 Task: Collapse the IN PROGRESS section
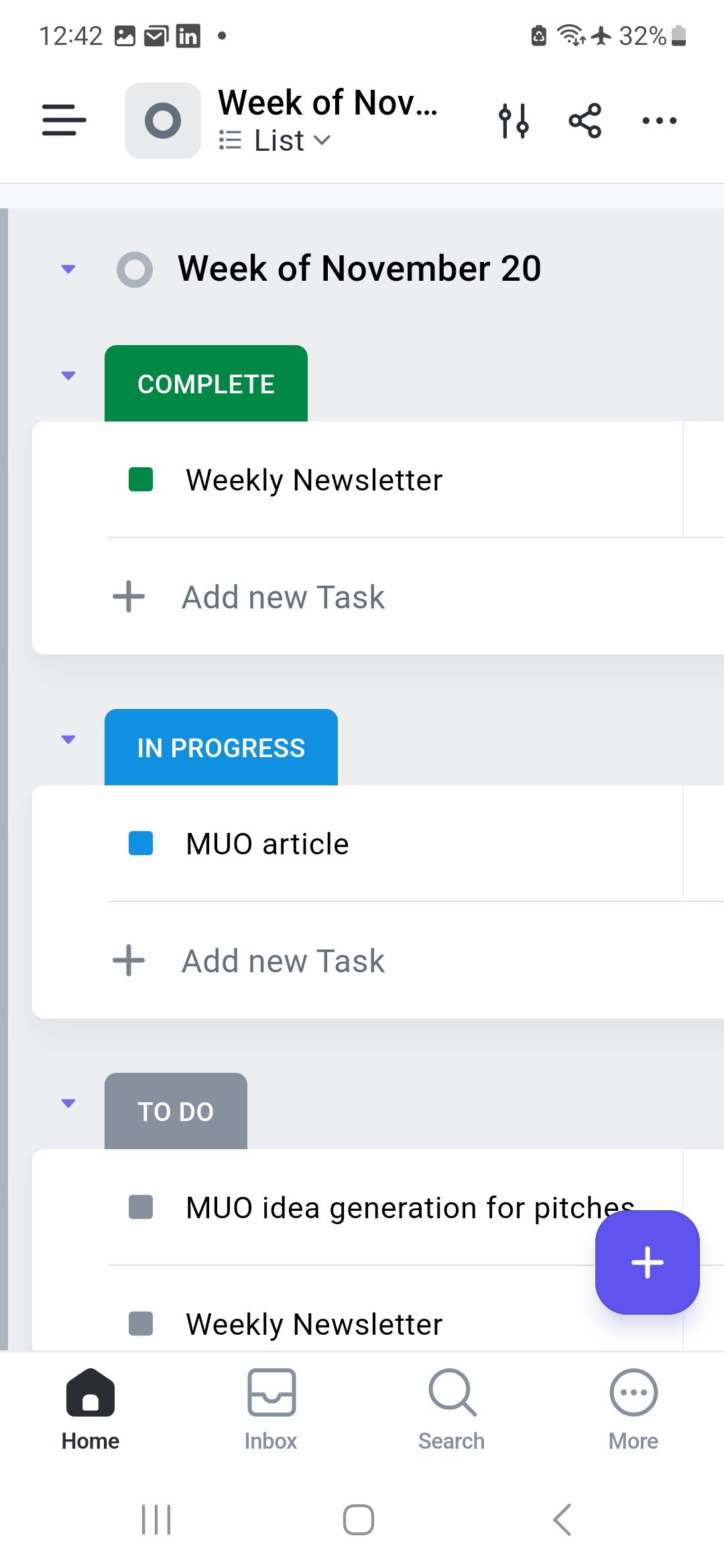[x=68, y=739]
